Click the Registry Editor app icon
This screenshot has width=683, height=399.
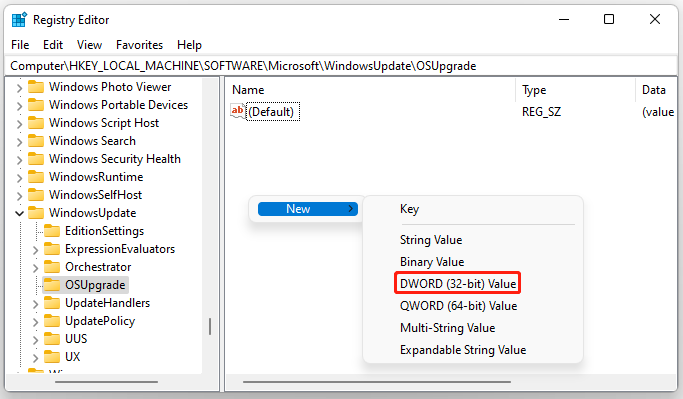tap(19, 20)
